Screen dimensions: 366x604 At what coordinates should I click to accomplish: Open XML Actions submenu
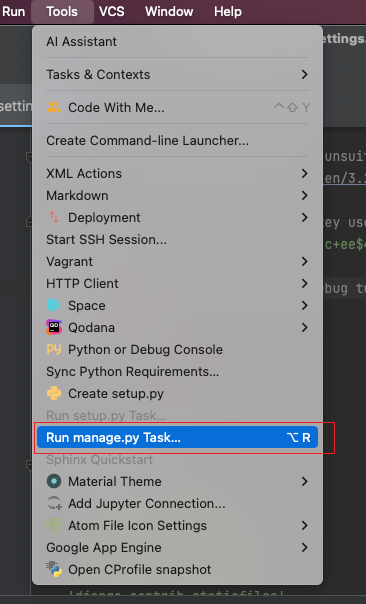tap(177, 173)
